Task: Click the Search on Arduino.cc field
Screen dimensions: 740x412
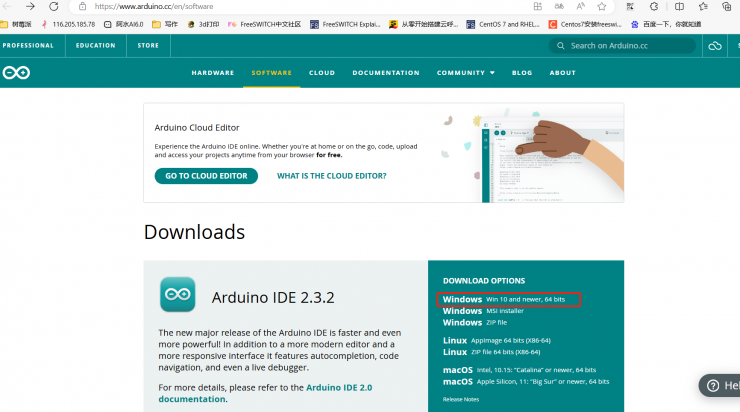Action: [630, 46]
